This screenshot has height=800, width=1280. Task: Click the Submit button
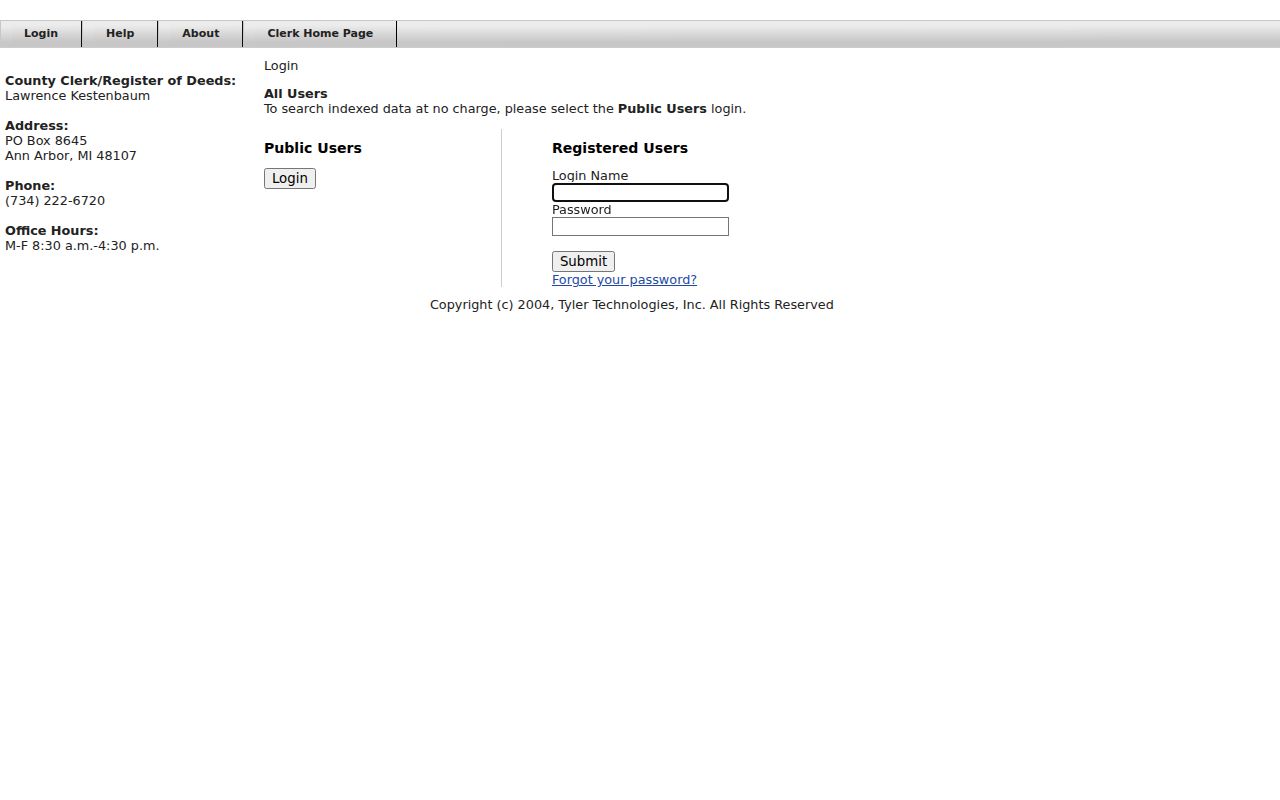point(583,261)
